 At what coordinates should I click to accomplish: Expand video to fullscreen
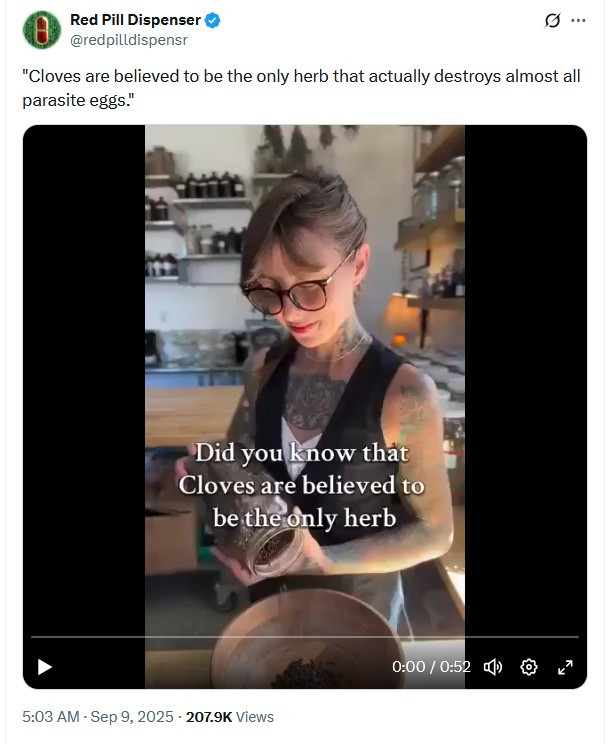[x=565, y=667]
